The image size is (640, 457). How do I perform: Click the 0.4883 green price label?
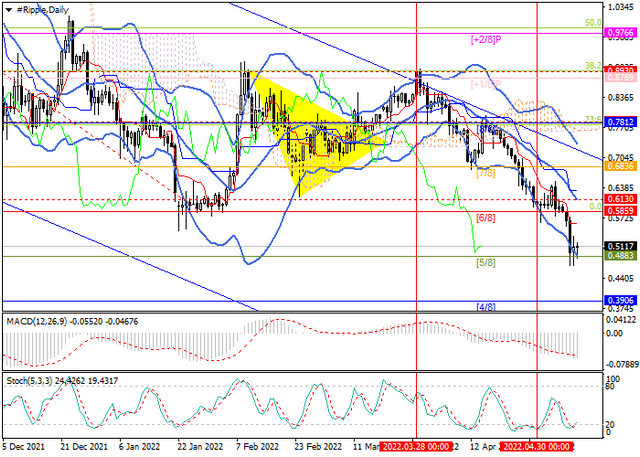(620, 256)
